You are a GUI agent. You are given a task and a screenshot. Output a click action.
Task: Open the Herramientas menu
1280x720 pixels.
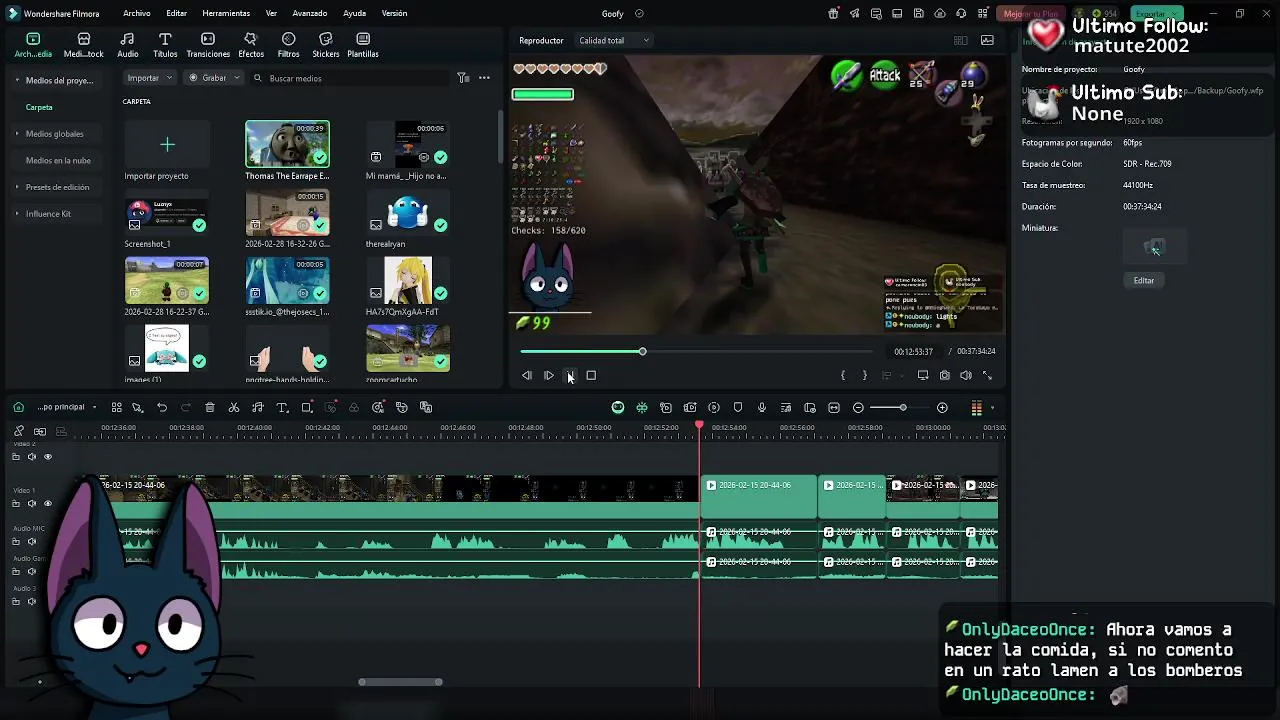tap(226, 14)
